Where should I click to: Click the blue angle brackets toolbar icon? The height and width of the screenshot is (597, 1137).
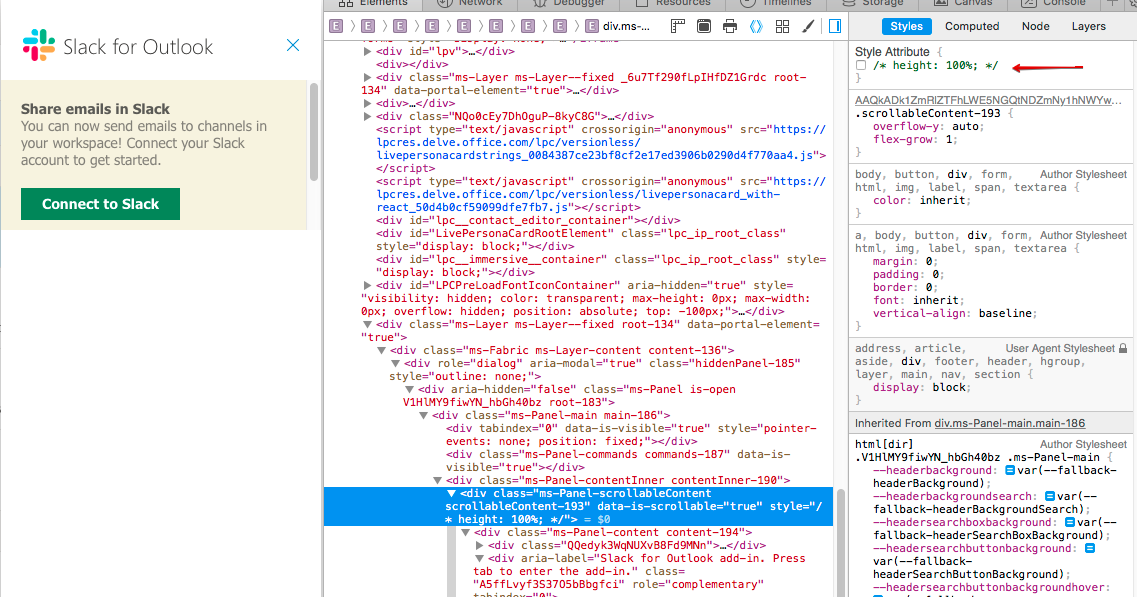pos(756,27)
